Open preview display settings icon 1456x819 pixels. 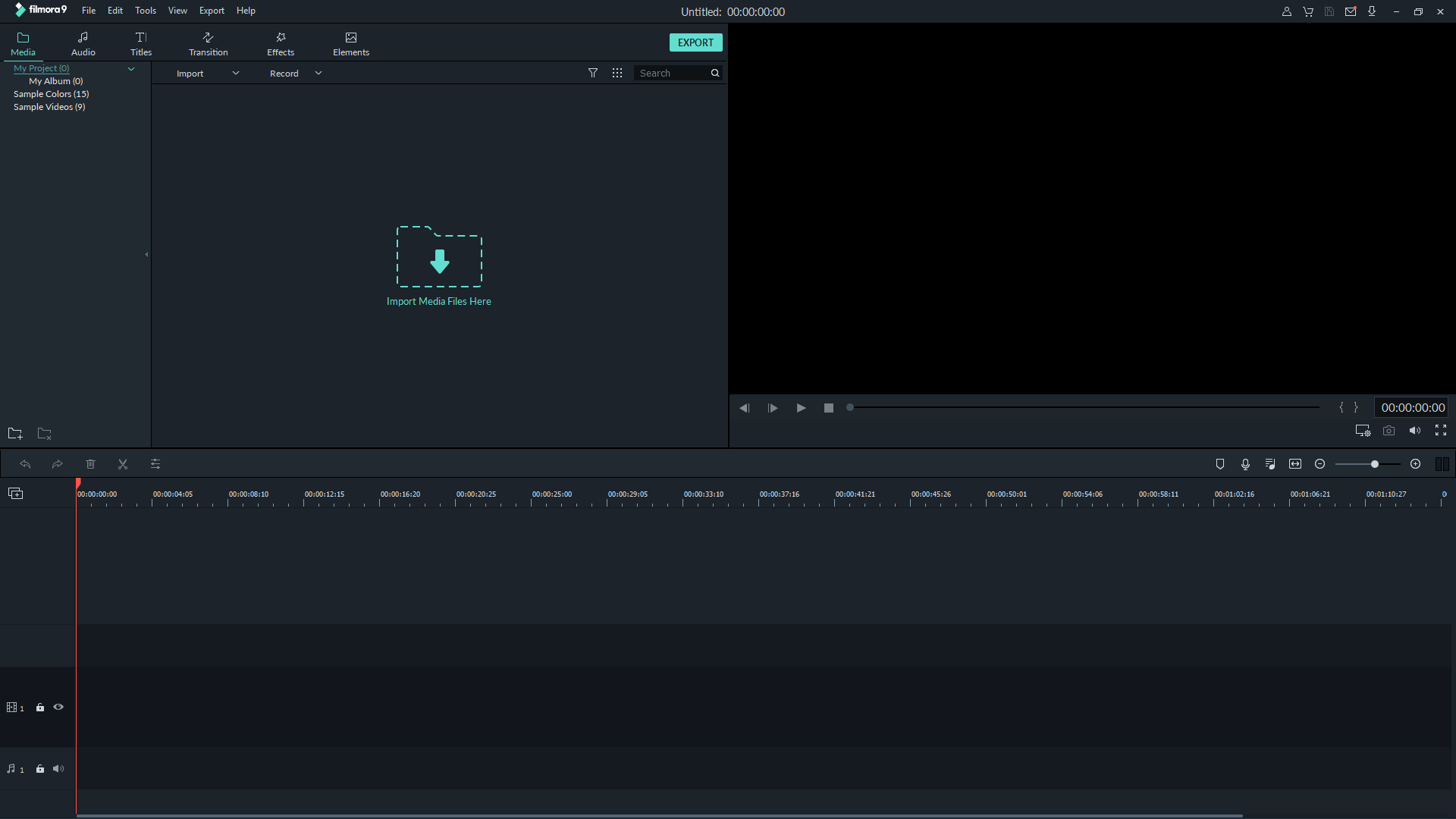(1363, 431)
